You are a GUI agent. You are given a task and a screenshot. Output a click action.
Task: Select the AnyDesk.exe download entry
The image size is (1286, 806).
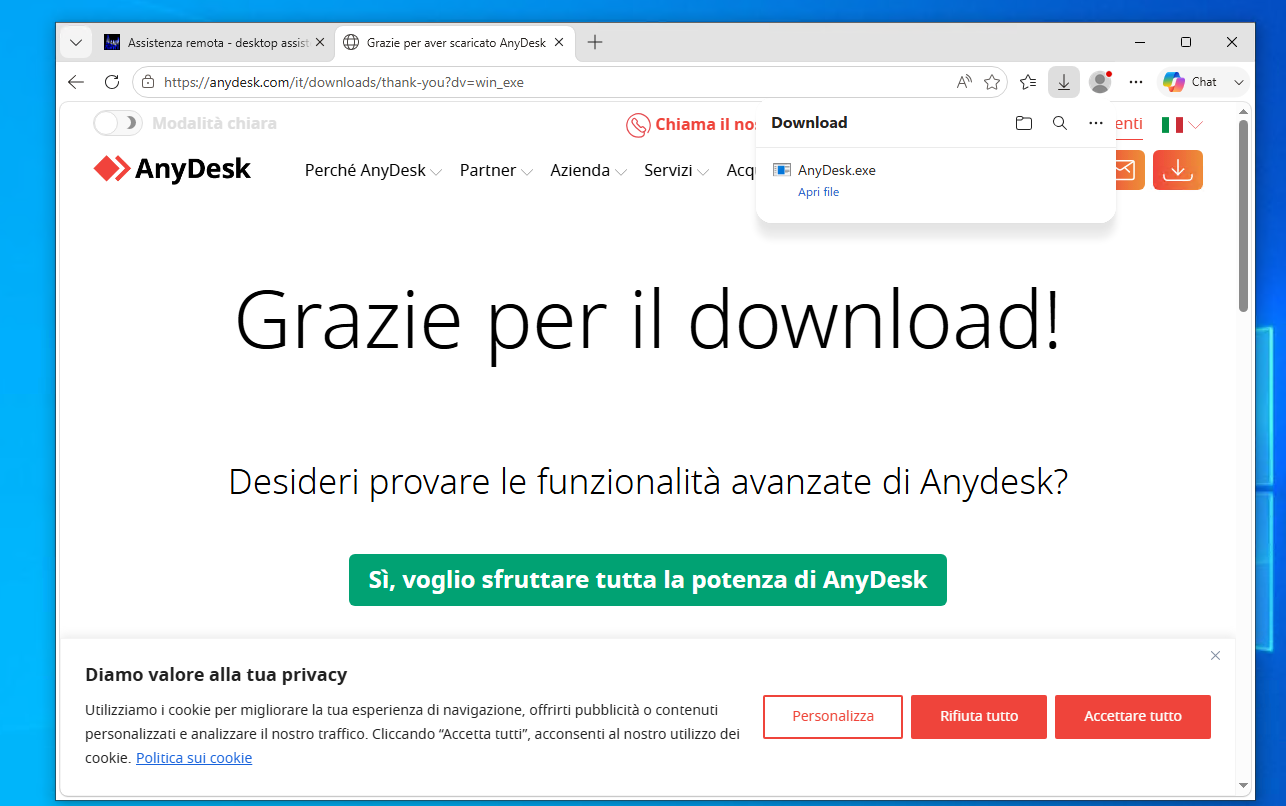click(x=936, y=180)
